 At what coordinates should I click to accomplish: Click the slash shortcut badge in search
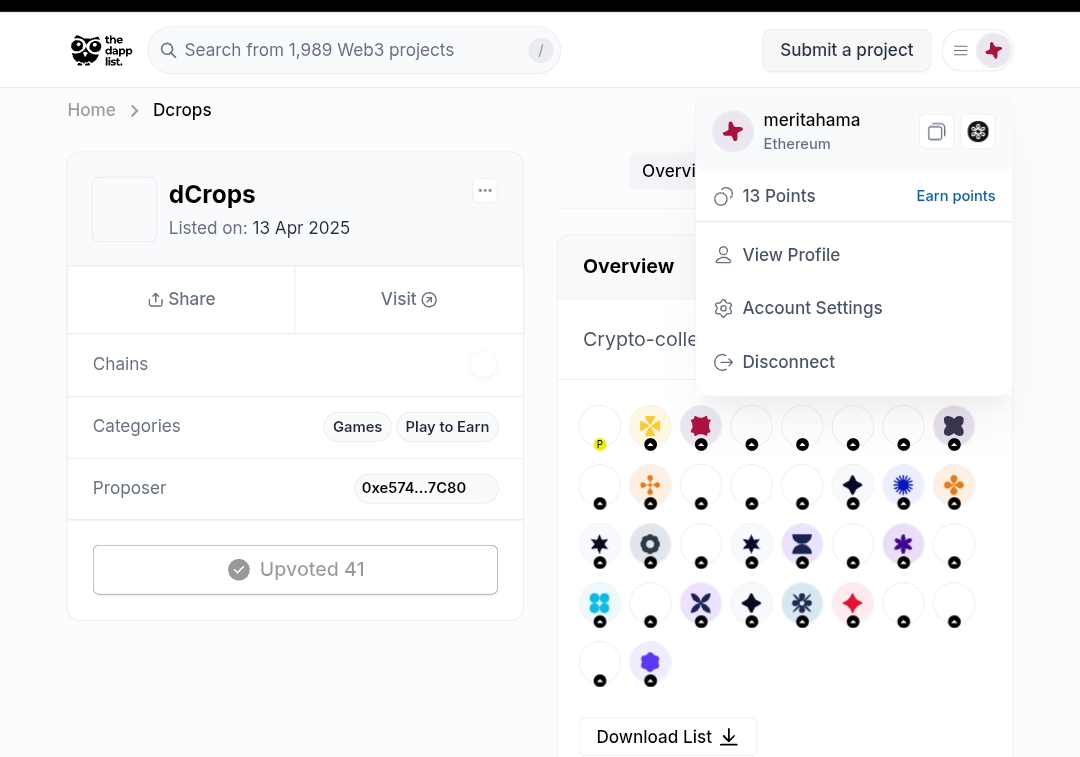click(541, 50)
